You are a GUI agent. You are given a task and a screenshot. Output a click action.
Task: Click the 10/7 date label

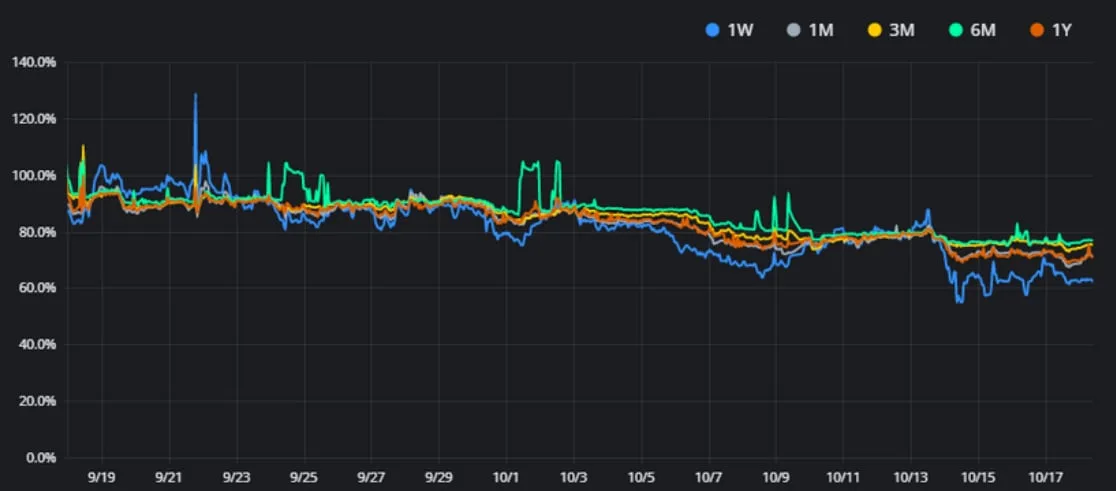(709, 476)
